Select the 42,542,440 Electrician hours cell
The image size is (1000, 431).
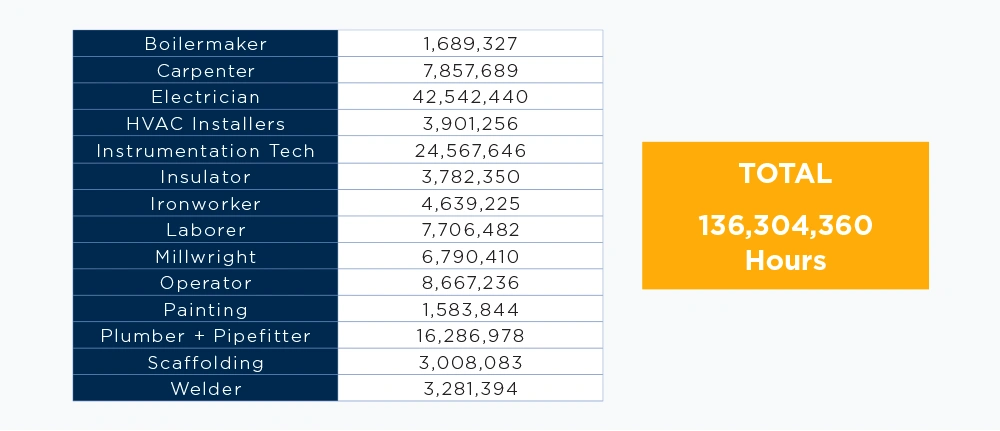[471, 96]
